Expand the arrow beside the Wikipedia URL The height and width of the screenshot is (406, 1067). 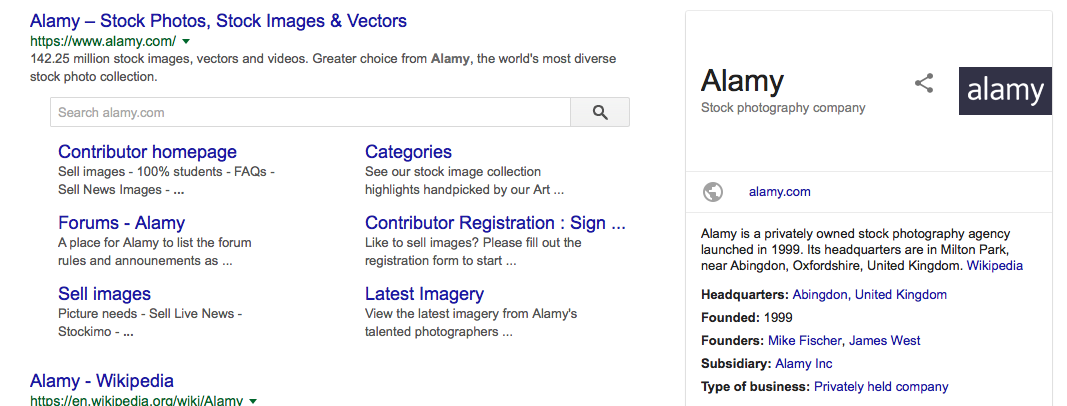point(253,401)
